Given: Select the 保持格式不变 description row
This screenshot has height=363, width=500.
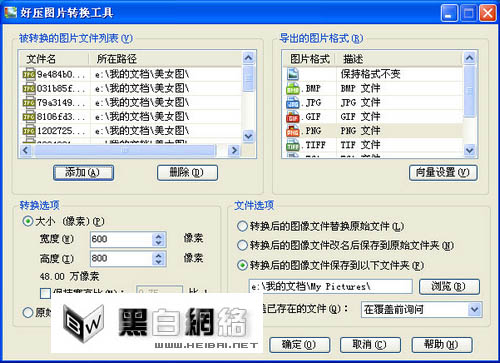Looking at the screenshot, I should pyautogui.click(x=370, y=74).
